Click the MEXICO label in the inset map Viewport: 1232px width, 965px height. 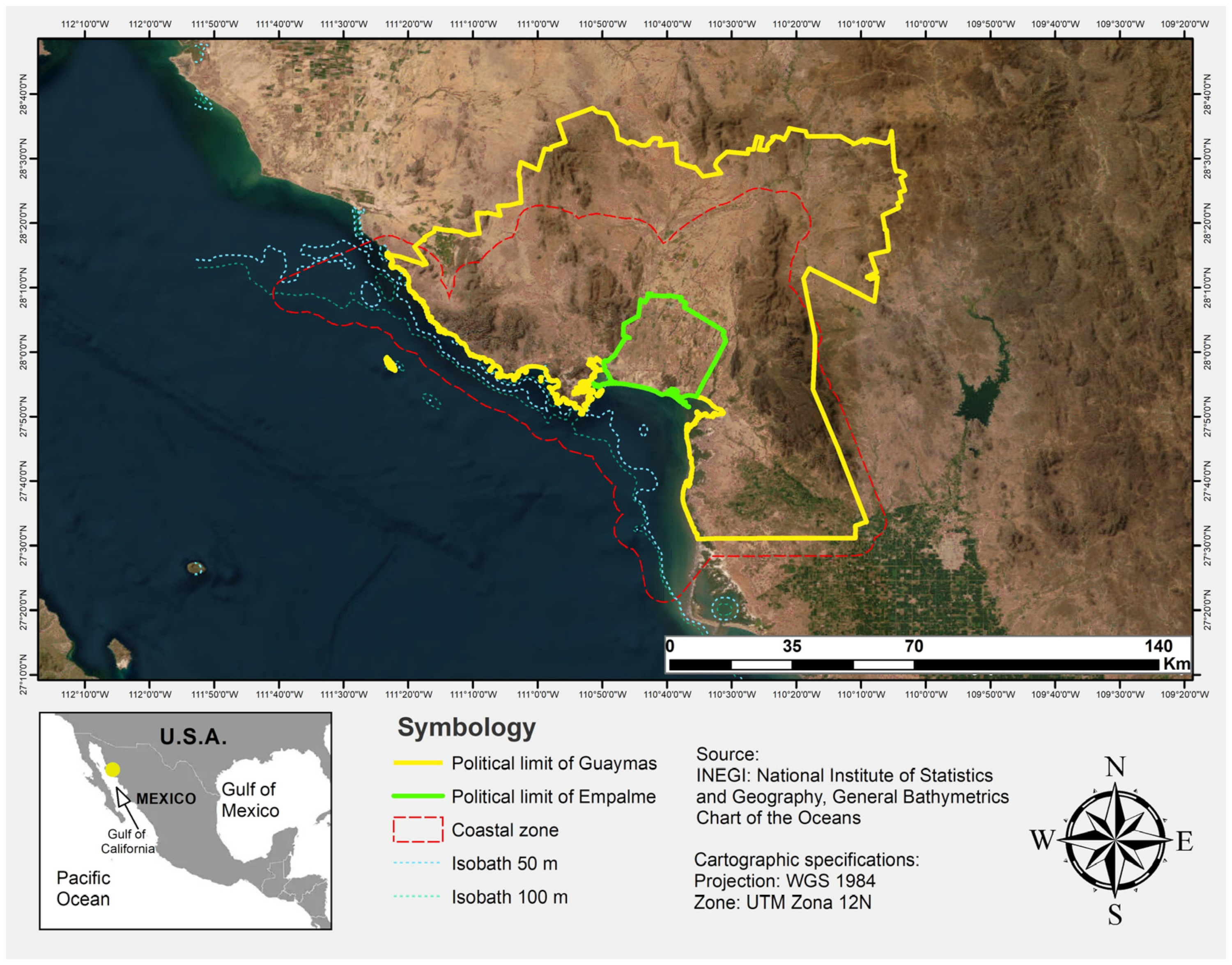166,798
